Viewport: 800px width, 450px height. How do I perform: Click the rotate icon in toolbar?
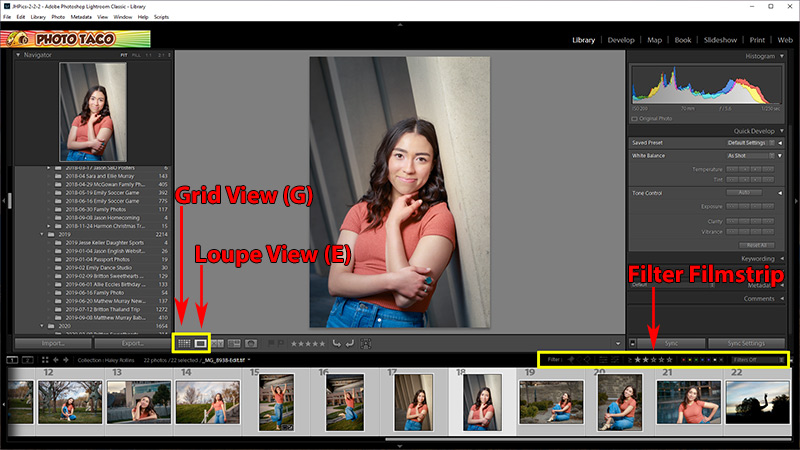click(x=337, y=342)
